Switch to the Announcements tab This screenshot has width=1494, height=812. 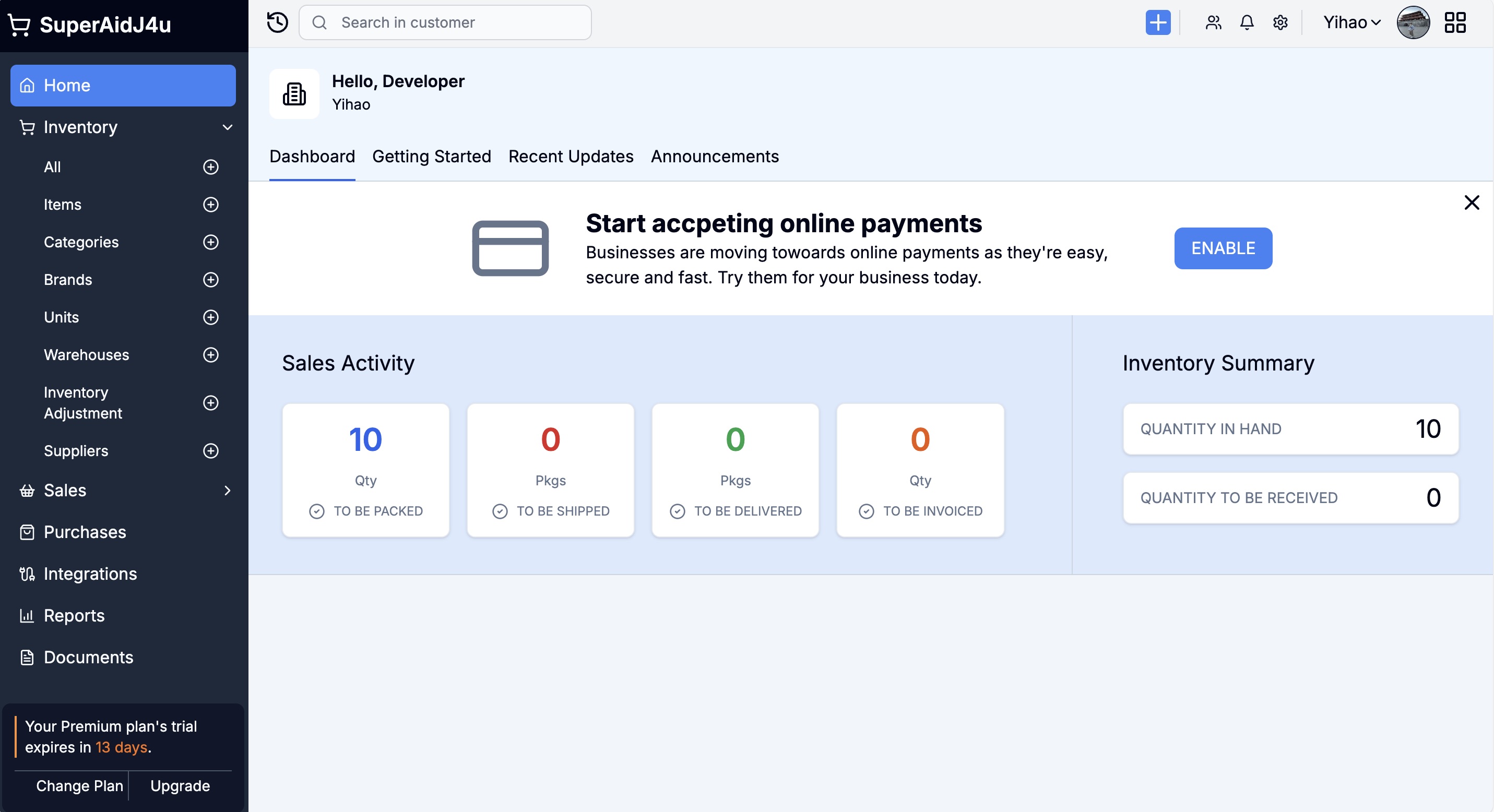715,157
